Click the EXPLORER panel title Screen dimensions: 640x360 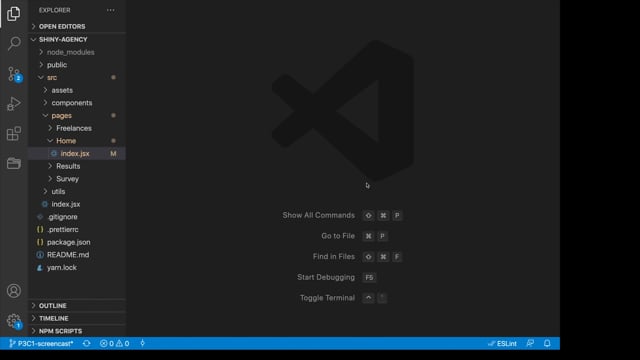coord(55,10)
